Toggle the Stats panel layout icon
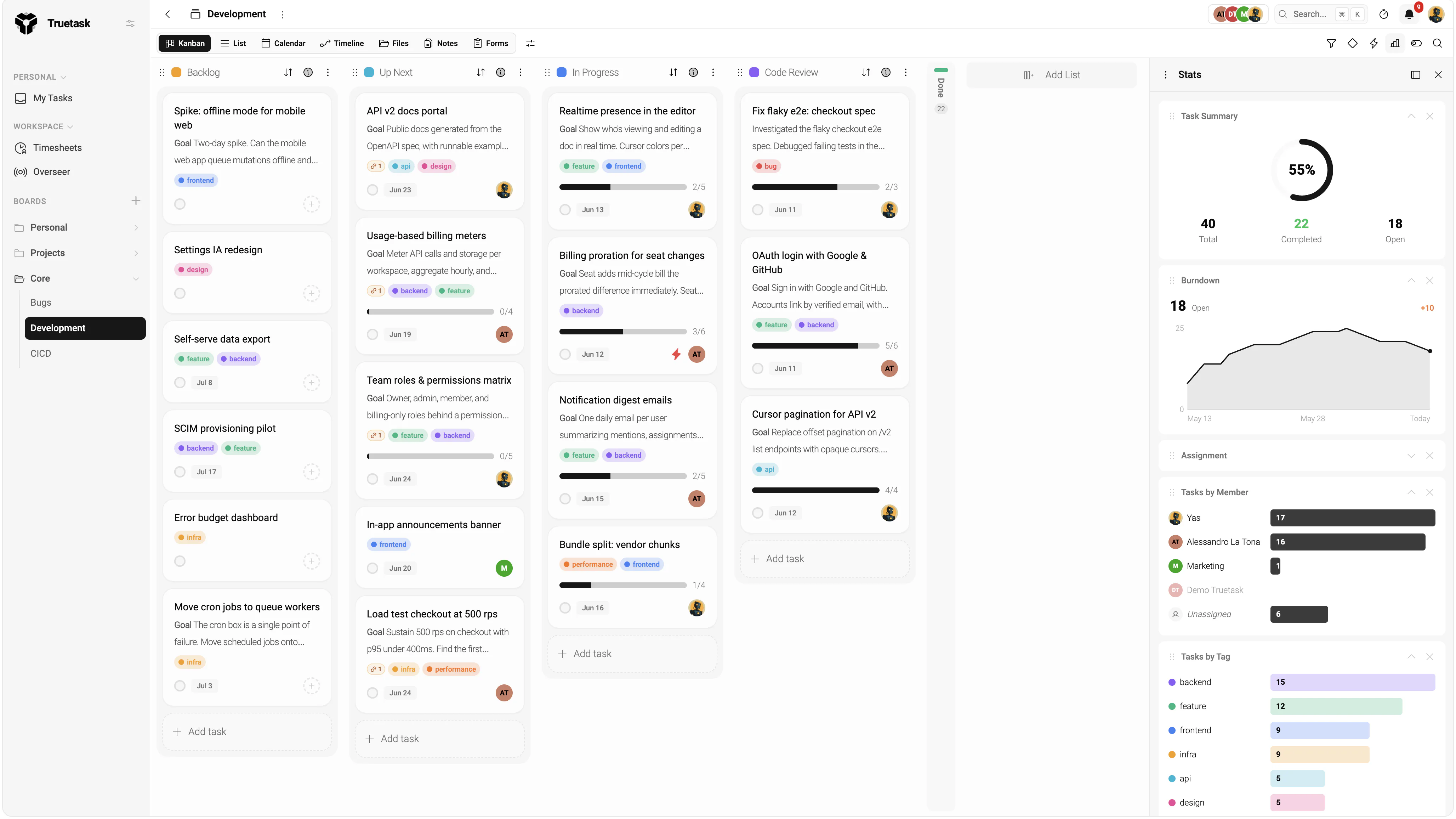The height and width of the screenshot is (819, 1456). [1416, 75]
